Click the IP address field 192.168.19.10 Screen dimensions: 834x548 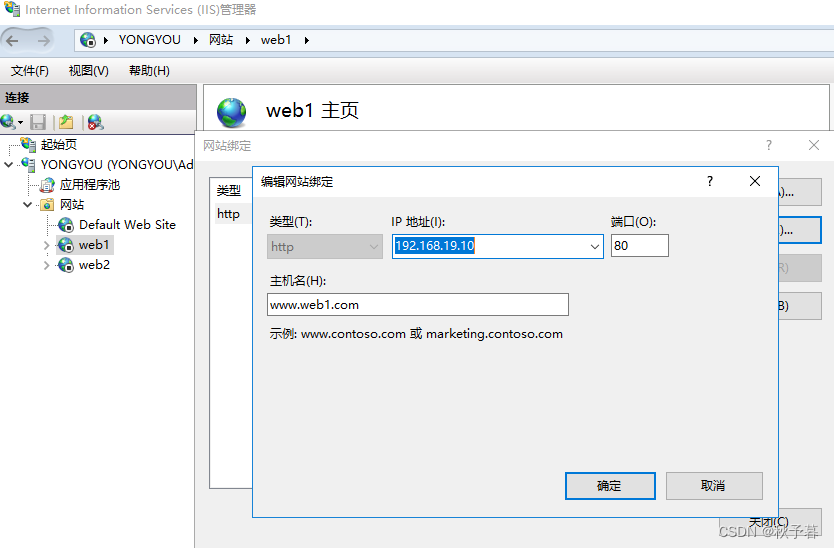498,246
